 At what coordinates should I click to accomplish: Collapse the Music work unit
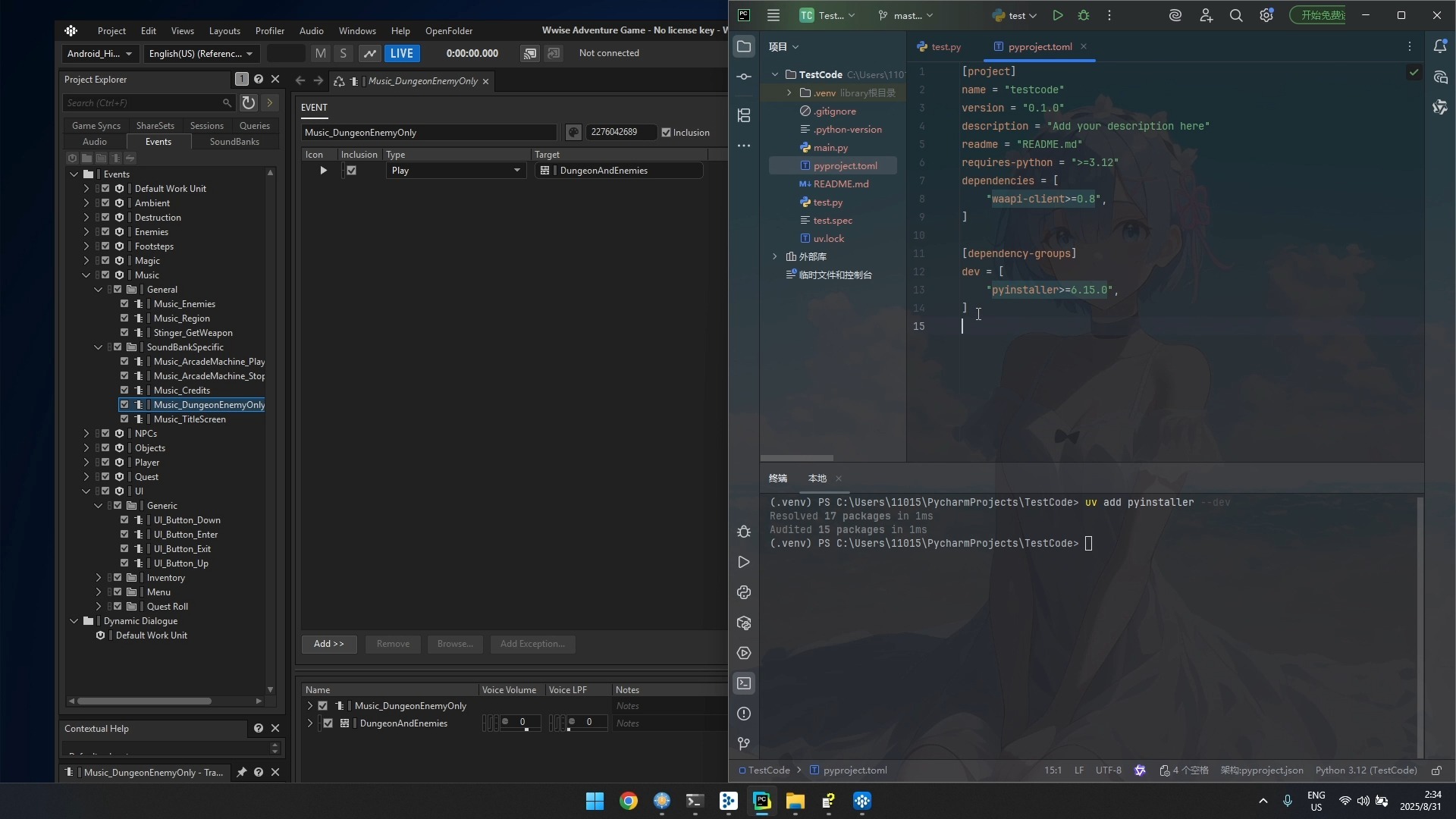(86, 275)
